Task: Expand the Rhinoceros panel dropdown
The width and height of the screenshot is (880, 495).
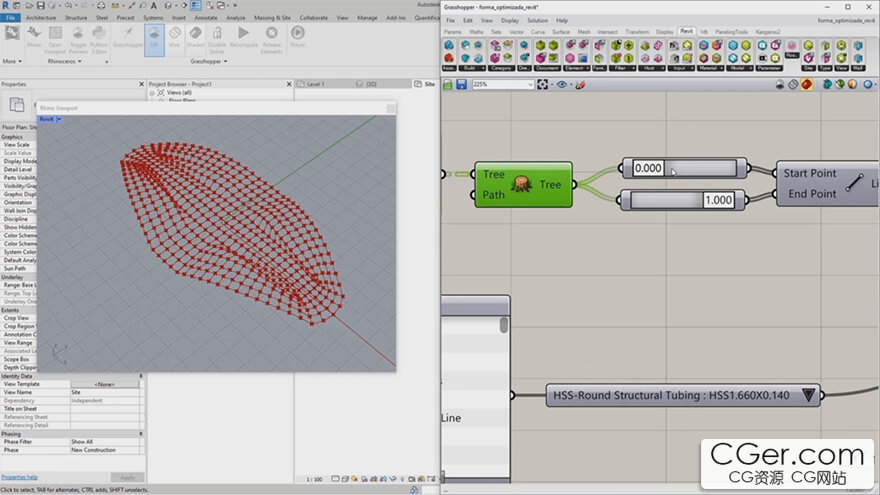Action: [65, 61]
